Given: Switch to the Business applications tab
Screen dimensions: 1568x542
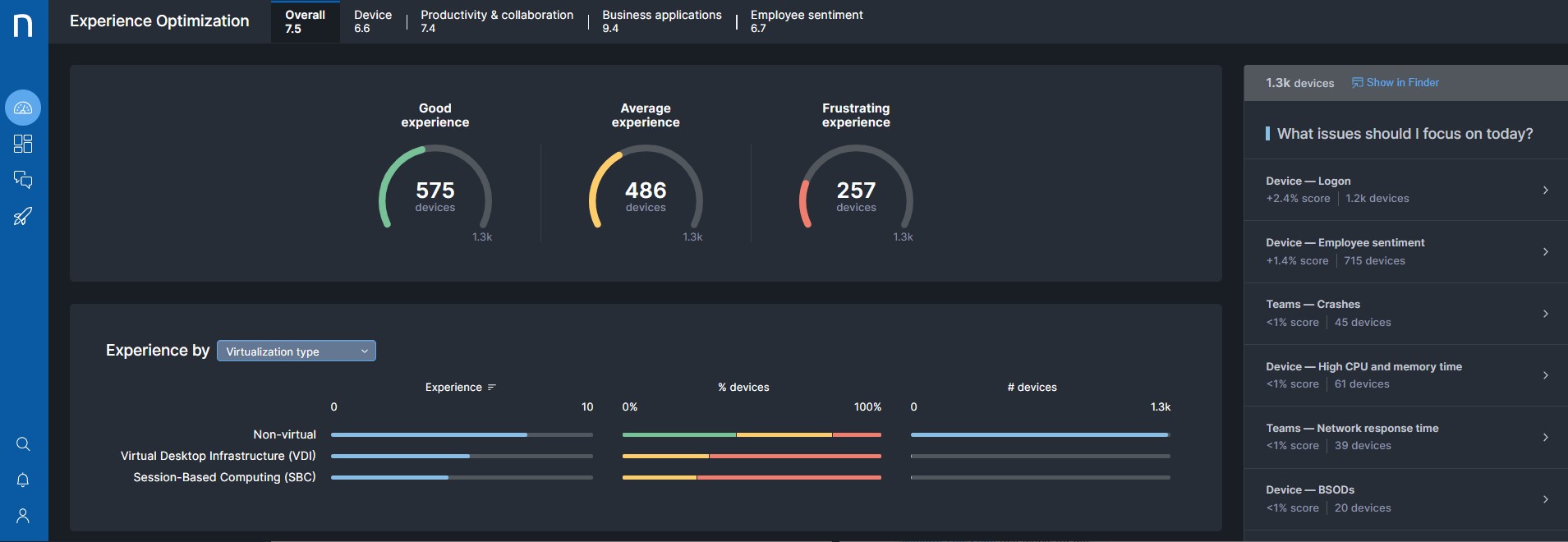Looking at the screenshot, I should pyautogui.click(x=661, y=21).
